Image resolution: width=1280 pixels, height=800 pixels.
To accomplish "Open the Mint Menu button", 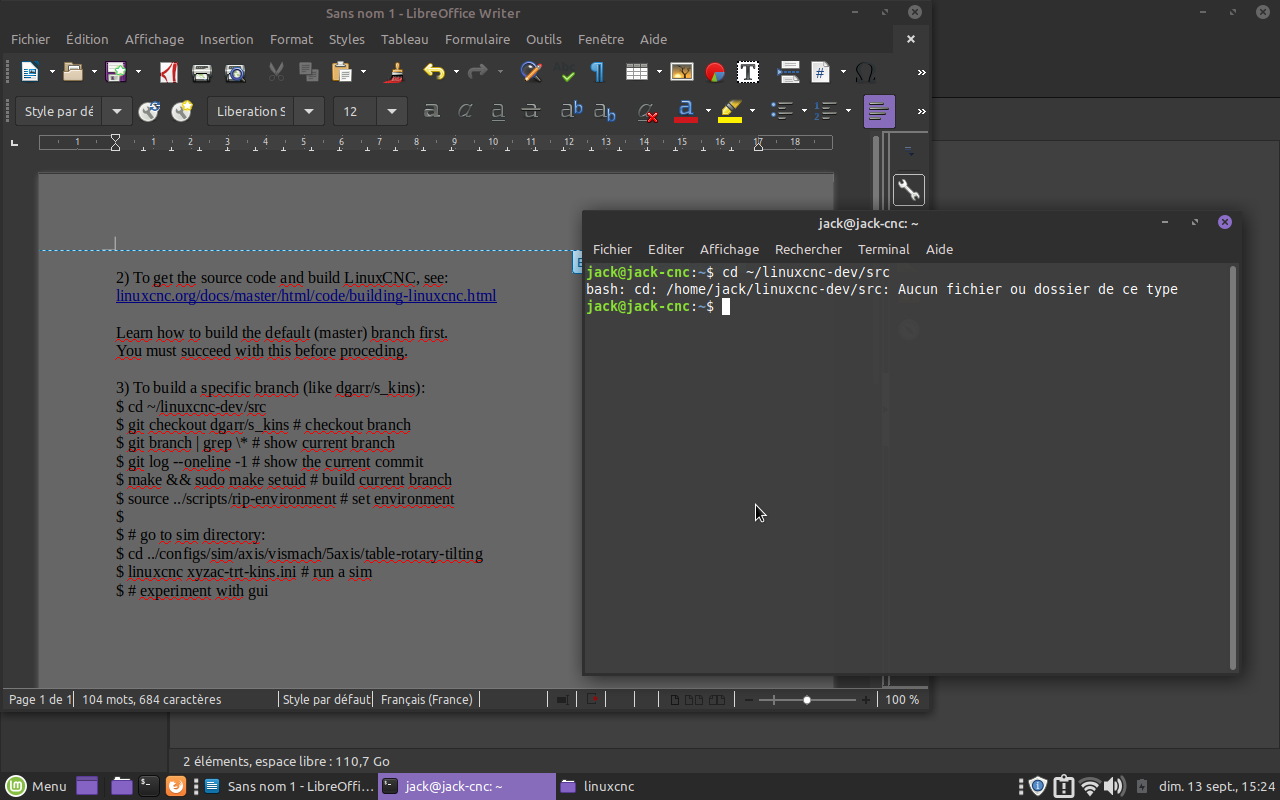I will click(36, 786).
